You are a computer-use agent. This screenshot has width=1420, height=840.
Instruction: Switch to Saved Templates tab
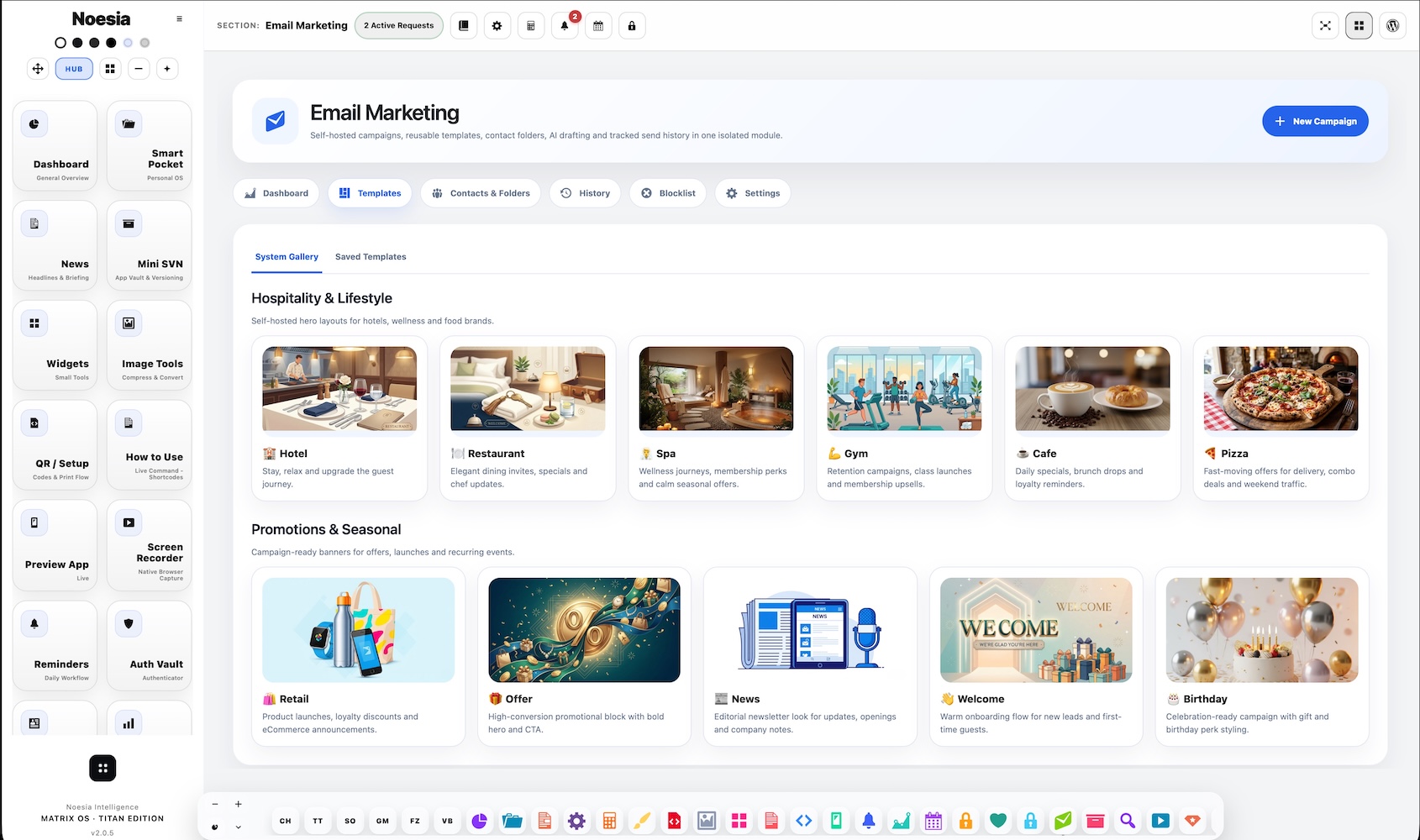(371, 257)
